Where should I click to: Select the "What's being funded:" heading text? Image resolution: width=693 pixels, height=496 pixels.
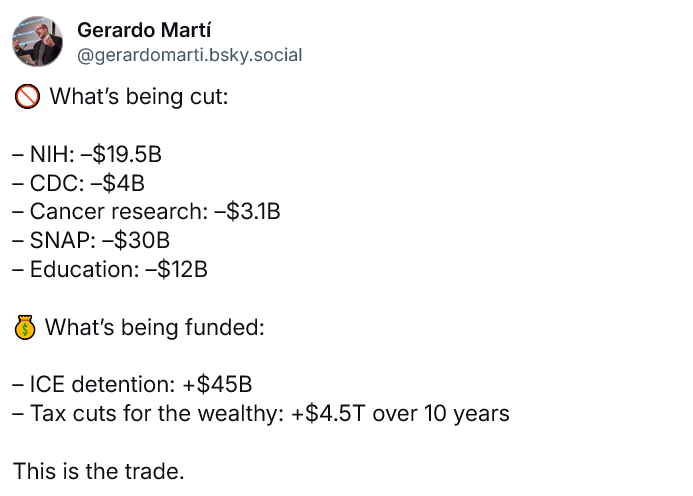click(x=155, y=328)
